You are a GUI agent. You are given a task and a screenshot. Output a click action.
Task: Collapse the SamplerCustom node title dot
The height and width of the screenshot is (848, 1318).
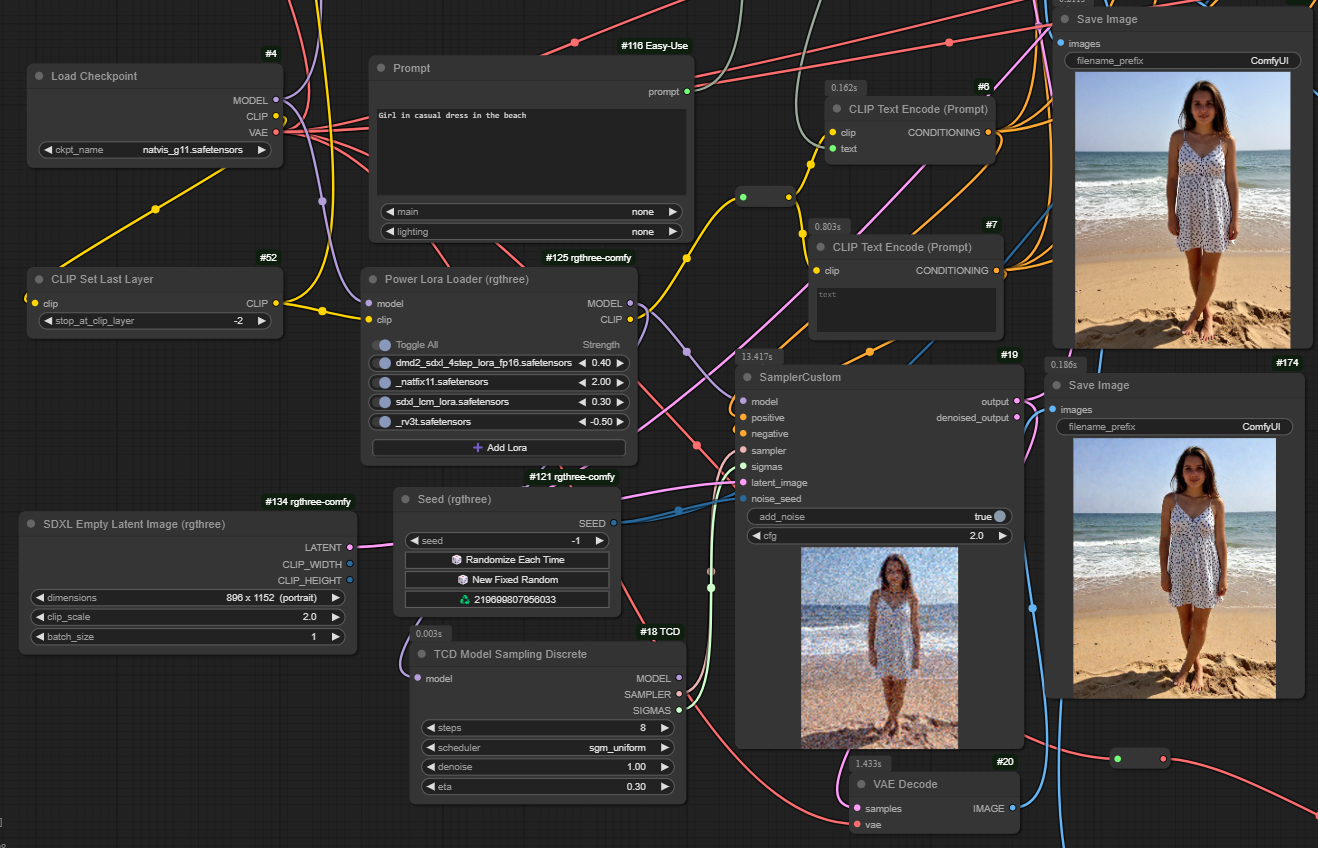748,377
